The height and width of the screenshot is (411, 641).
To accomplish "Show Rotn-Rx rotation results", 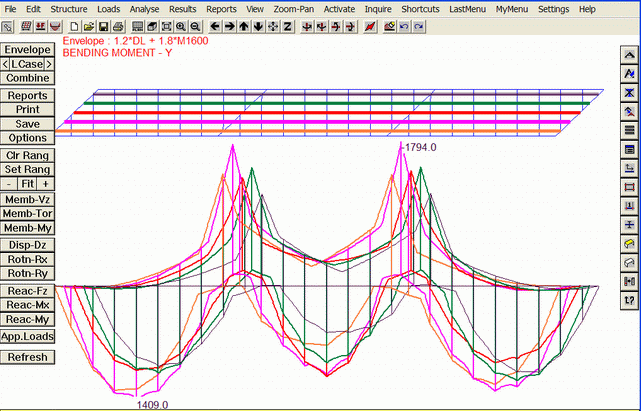I will coord(27,259).
